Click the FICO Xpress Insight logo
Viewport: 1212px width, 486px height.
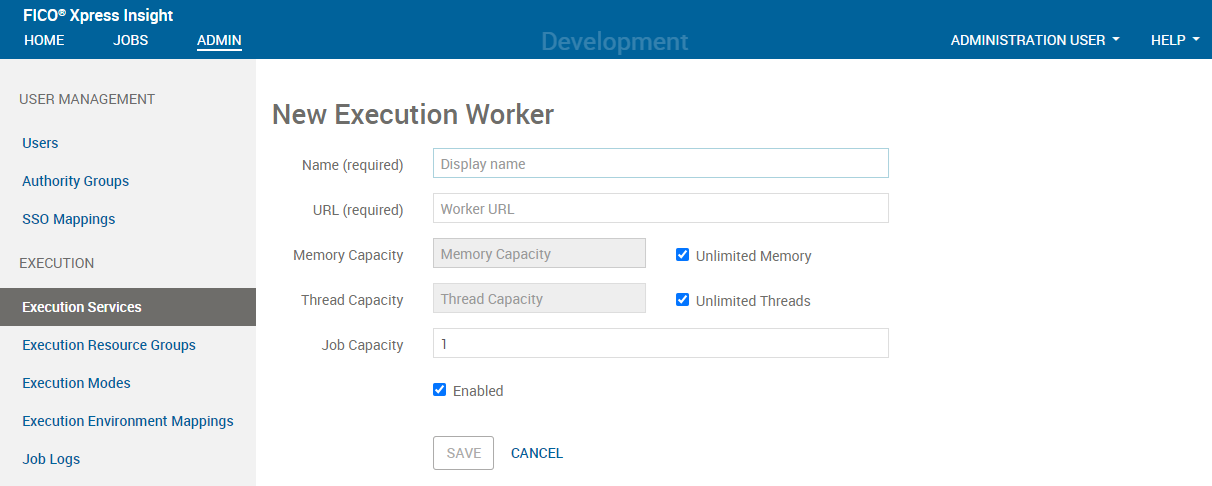pos(98,16)
